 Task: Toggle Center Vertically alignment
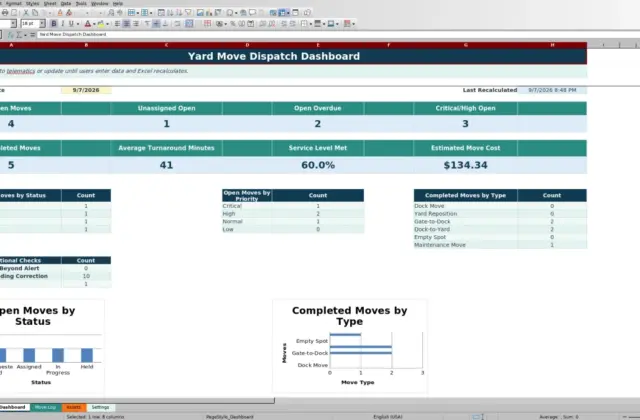click(x=156, y=24)
